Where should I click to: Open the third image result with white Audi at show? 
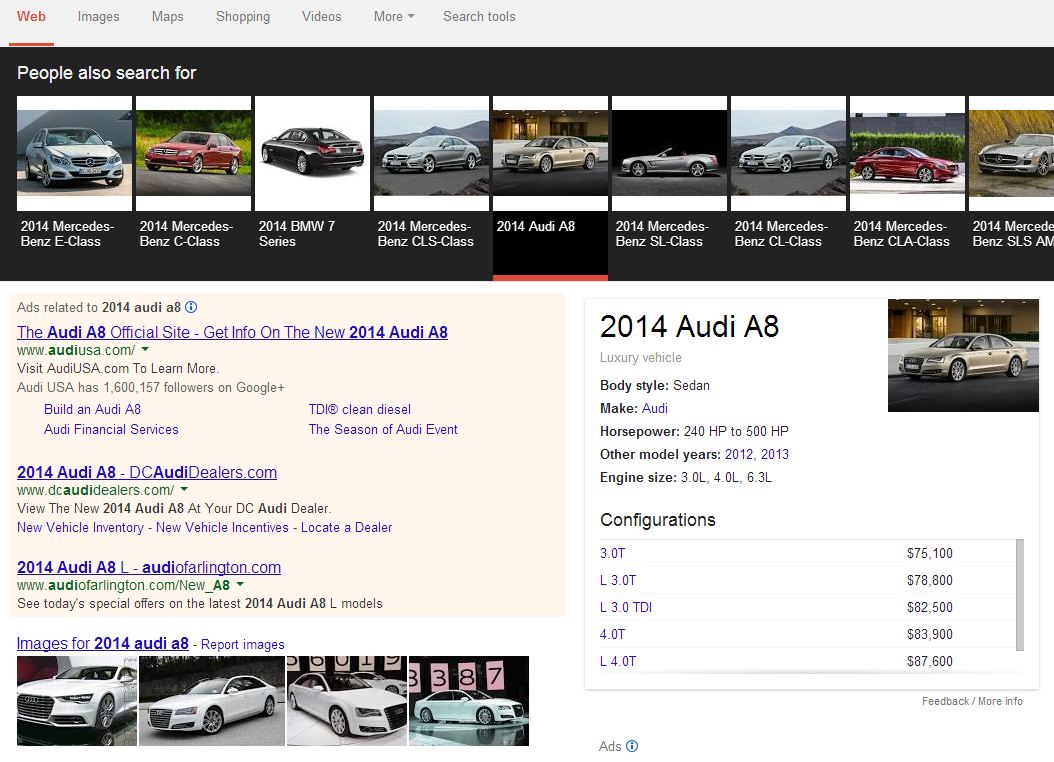pyautogui.click(x=347, y=701)
